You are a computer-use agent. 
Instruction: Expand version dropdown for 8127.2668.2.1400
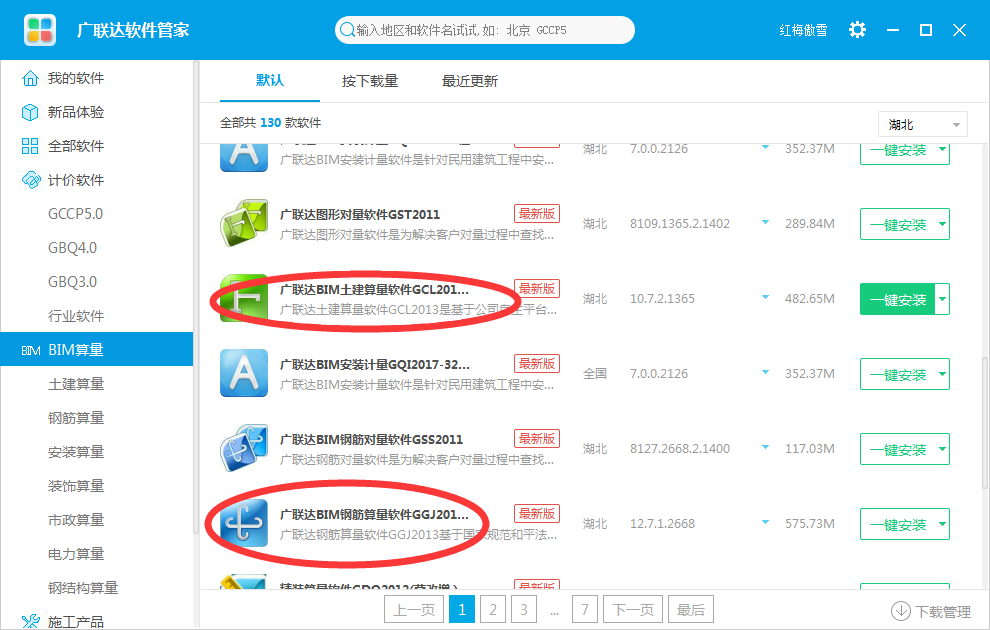765,448
